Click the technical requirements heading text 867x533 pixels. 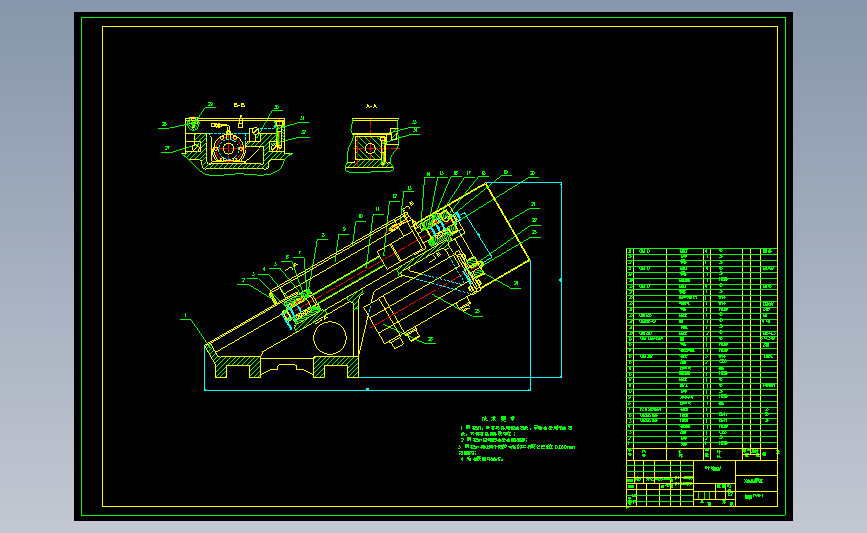click(x=498, y=419)
